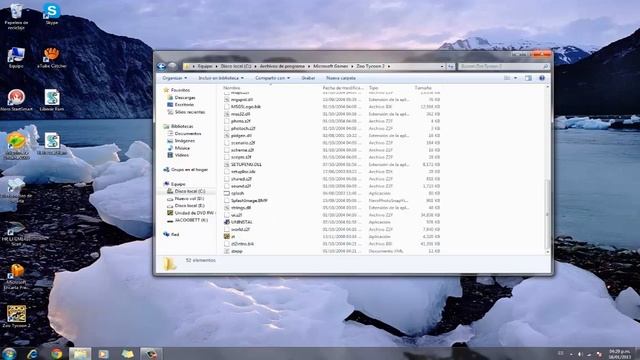Select Documentos library in the sidebar

point(188,134)
